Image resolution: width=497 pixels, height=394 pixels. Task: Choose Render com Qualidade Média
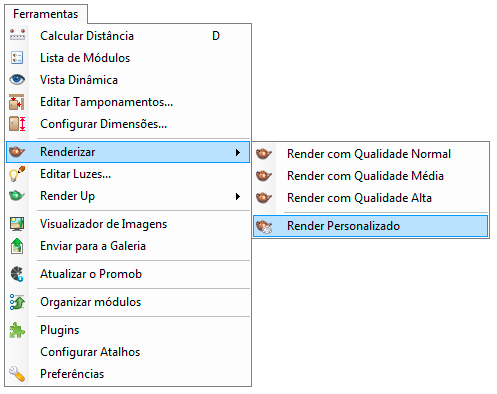371,176
